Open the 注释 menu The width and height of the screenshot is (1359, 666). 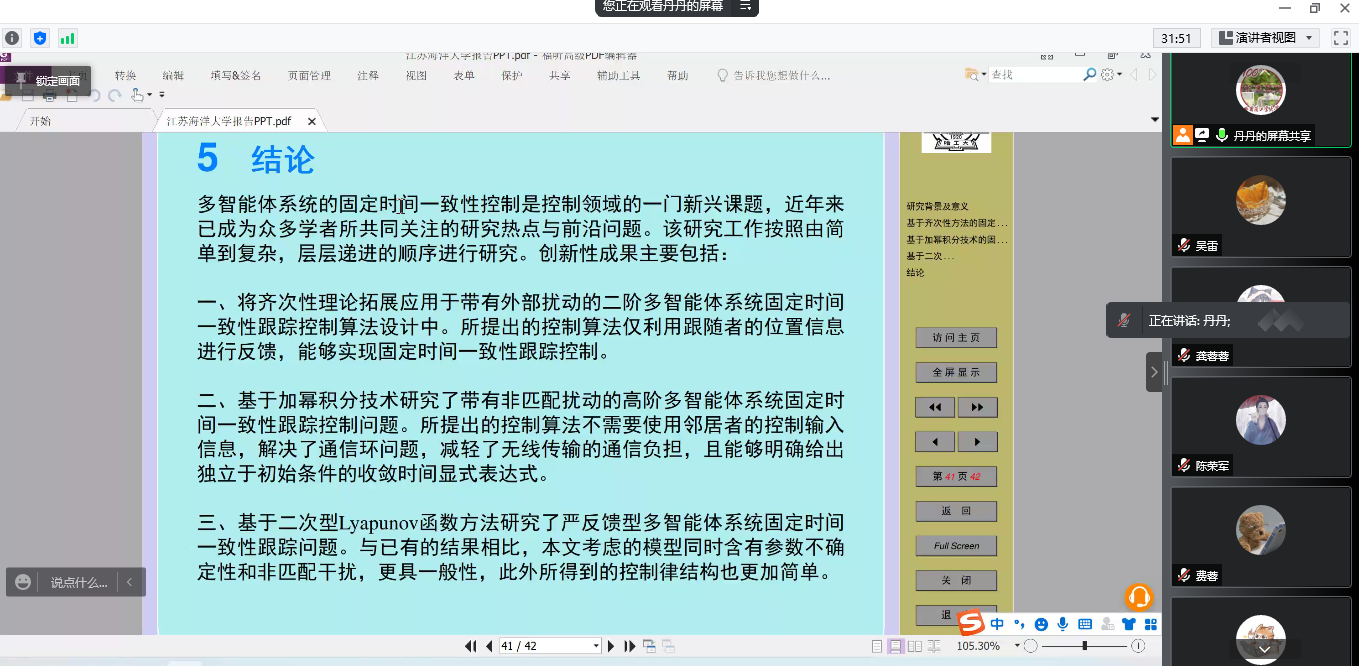368,76
